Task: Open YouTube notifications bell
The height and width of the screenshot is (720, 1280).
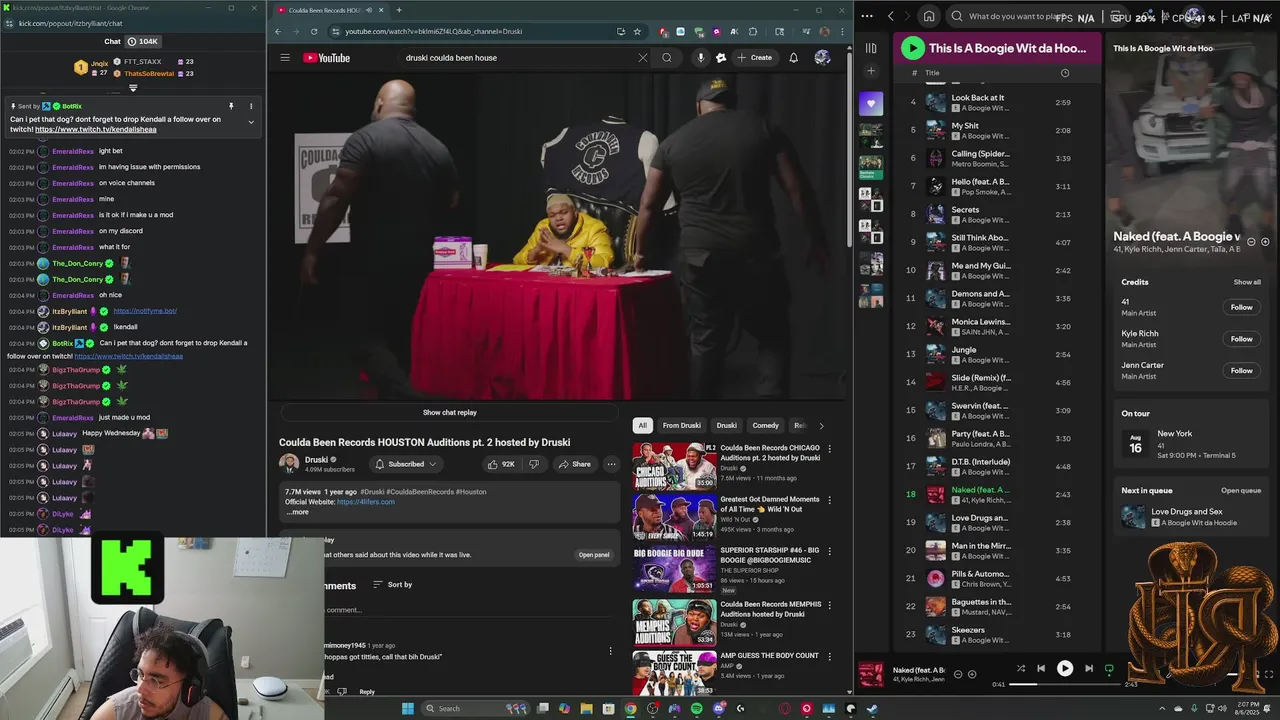Action: click(x=793, y=58)
